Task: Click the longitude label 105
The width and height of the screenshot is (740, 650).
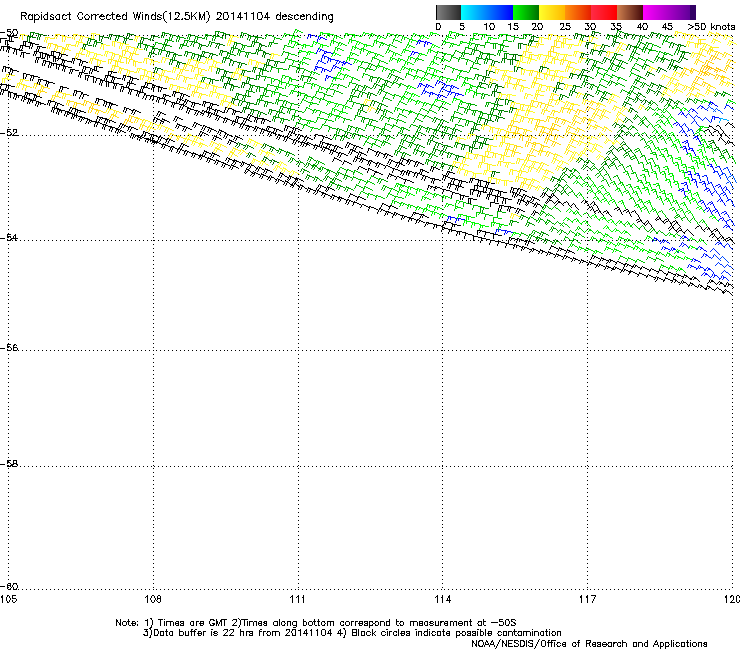Action: pos(8,599)
